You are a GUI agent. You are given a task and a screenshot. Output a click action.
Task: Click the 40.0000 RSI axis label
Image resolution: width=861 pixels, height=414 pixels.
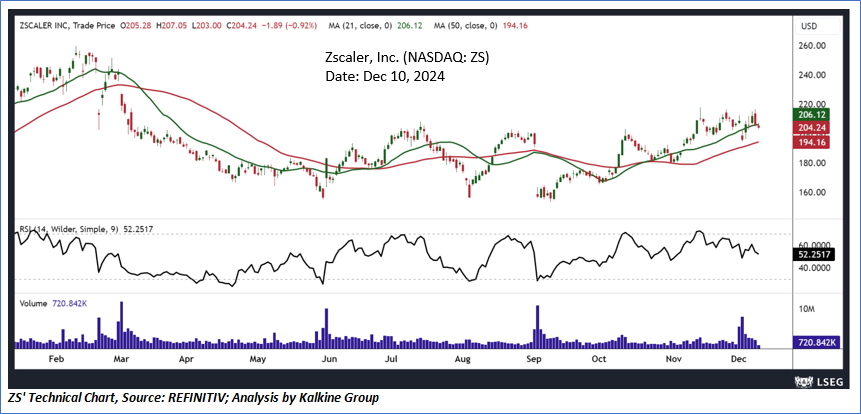(x=816, y=267)
